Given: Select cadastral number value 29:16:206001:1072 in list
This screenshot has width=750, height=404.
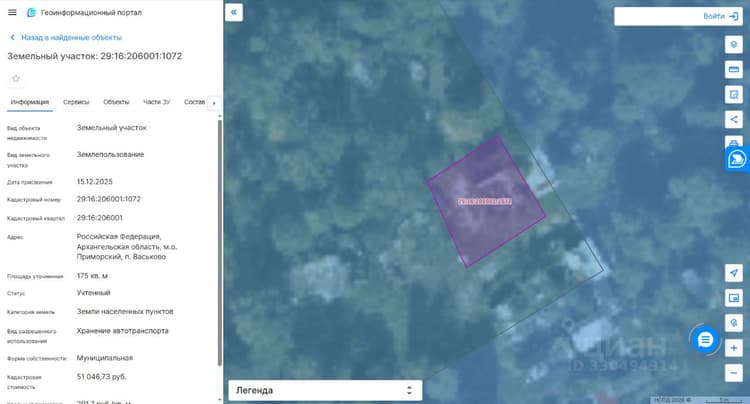Looking at the screenshot, I should (109, 199).
